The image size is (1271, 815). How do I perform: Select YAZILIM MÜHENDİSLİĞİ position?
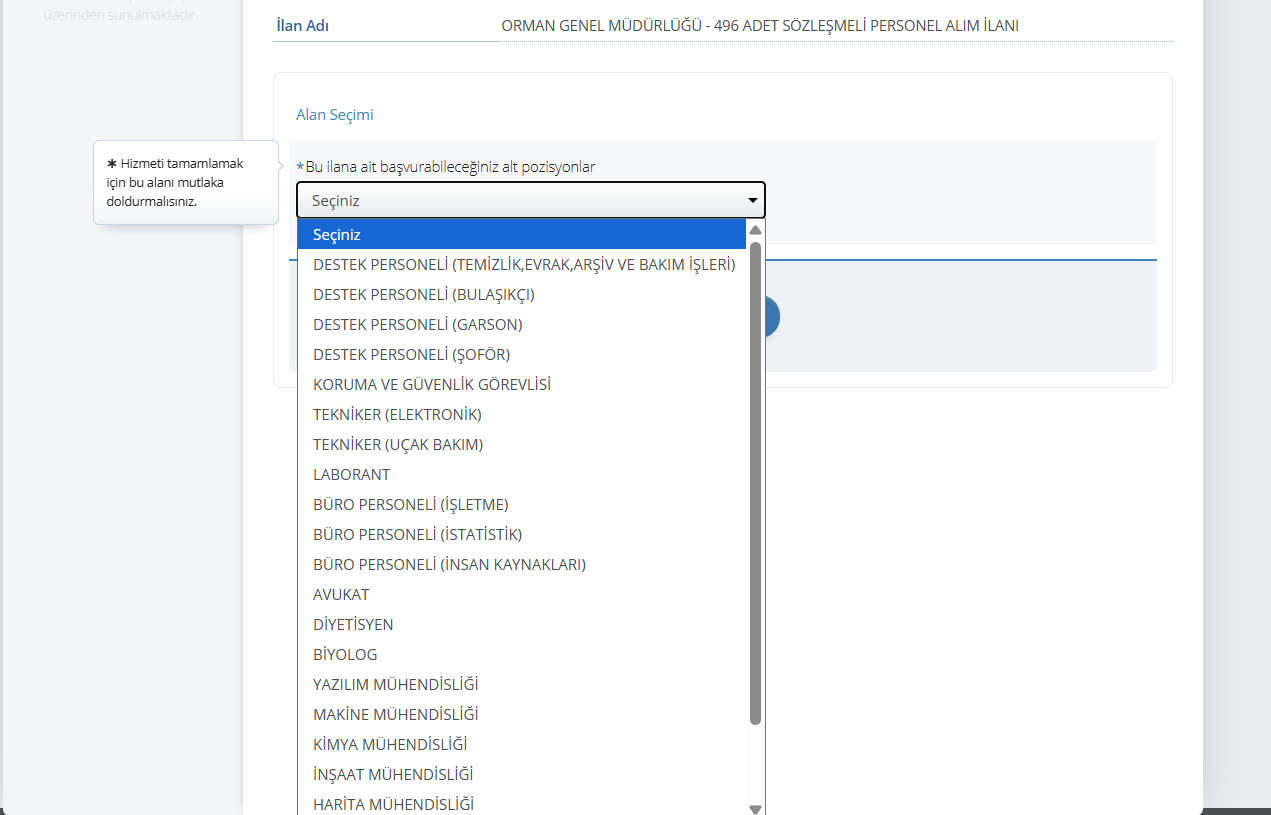(395, 684)
